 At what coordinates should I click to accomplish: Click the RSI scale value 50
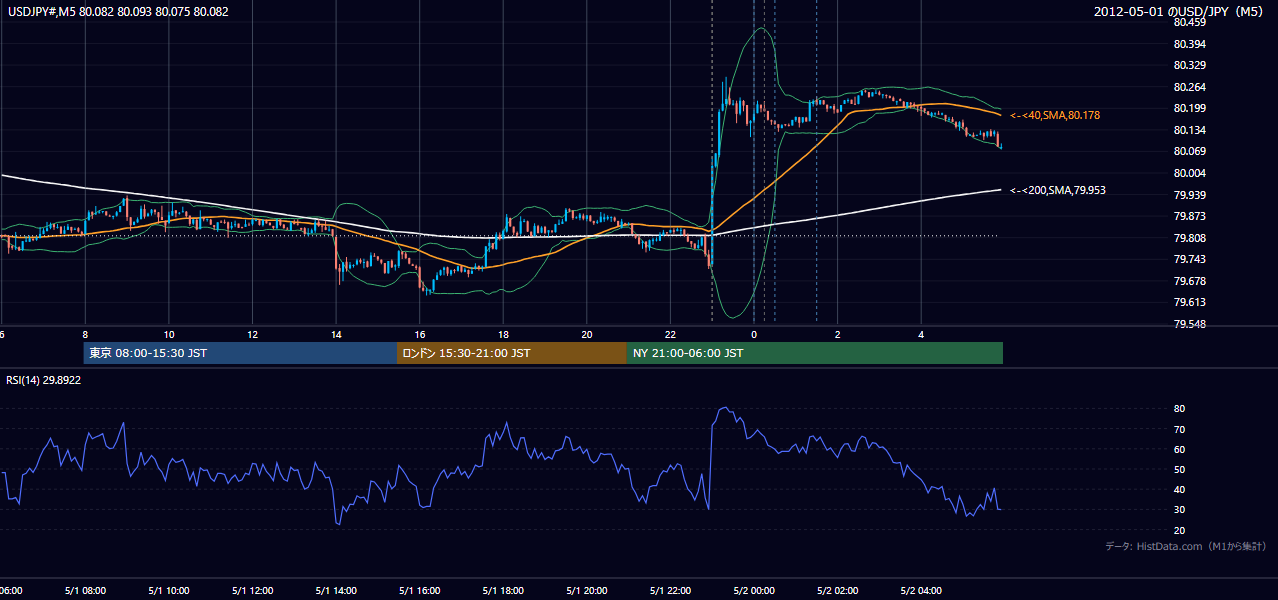click(1179, 470)
